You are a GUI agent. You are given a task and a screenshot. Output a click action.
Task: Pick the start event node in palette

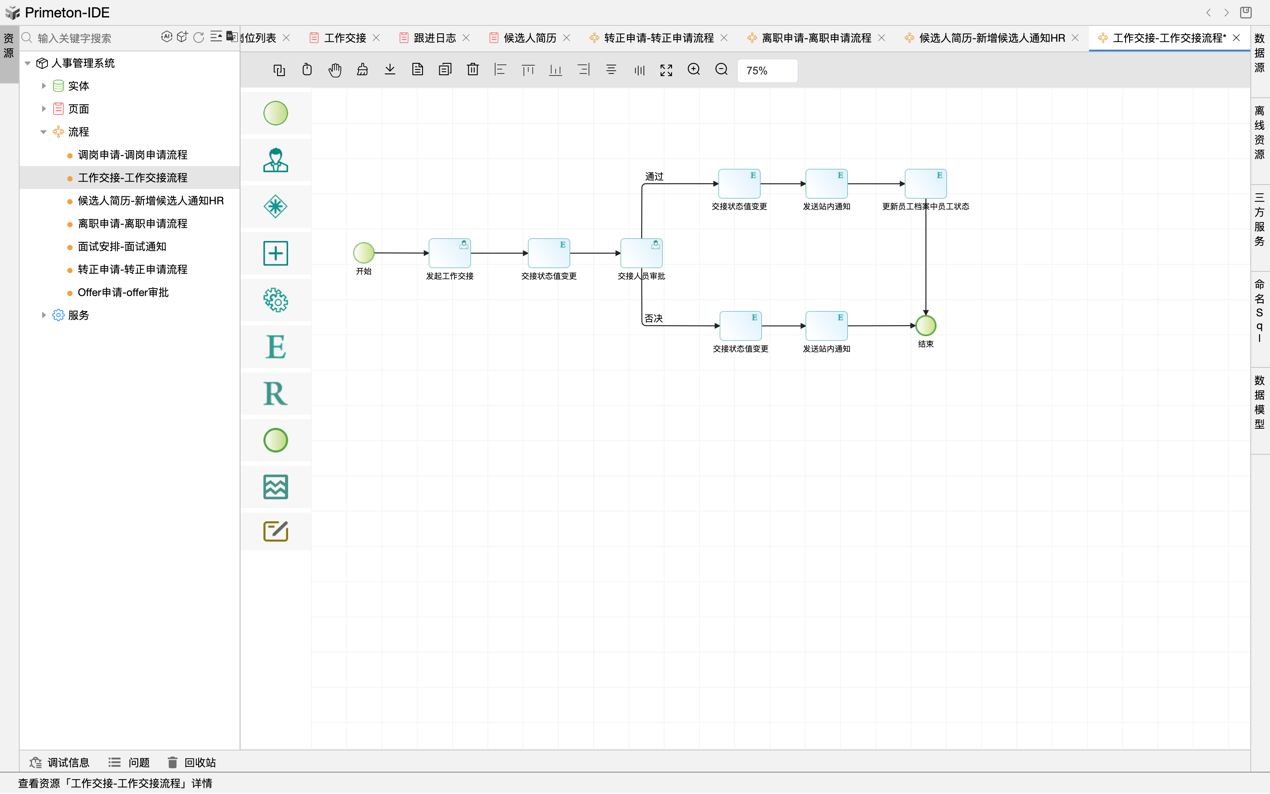click(x=276, y=113)
